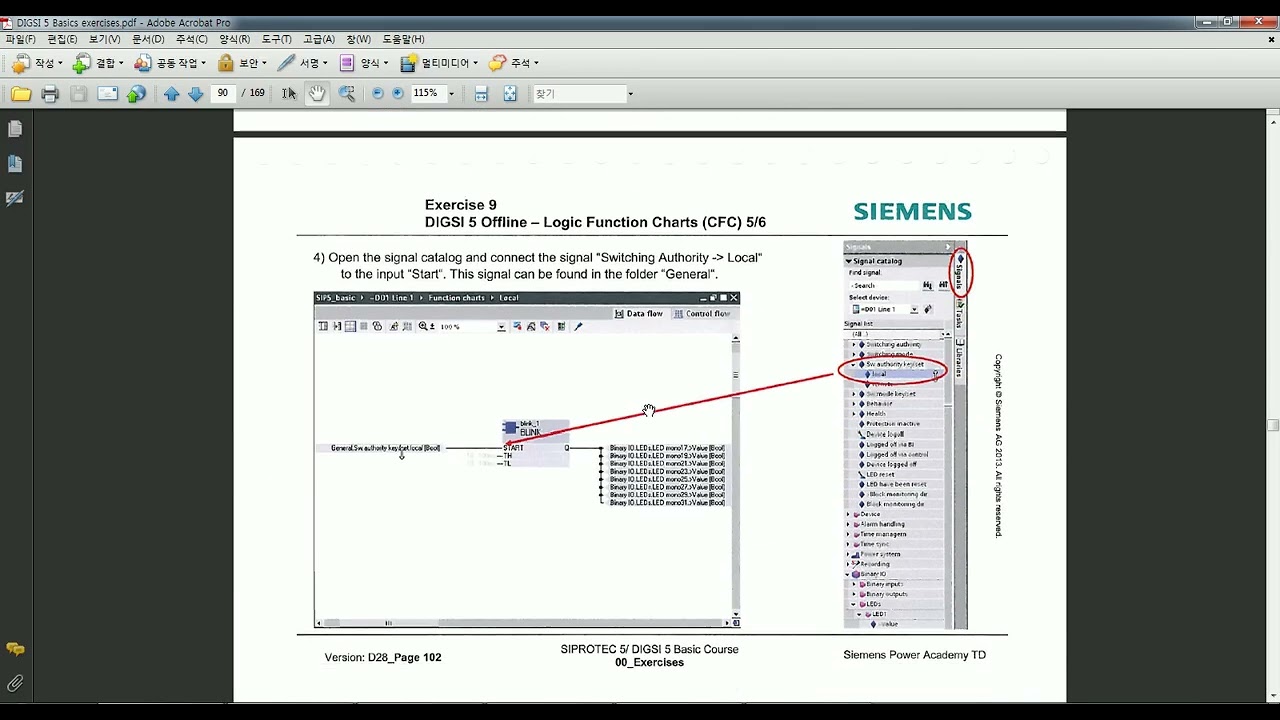1280x720 pixels.
Task: Open the Attachments paperclip panel
Action: [x=15, y=684]
